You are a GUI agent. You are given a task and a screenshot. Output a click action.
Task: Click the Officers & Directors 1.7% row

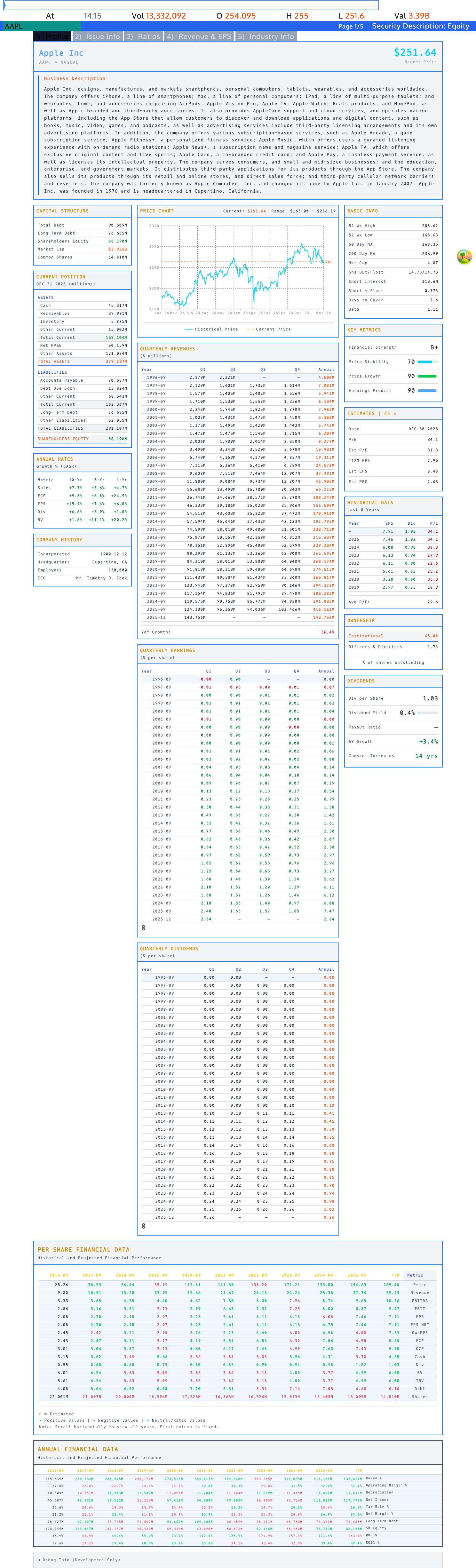pyautogui.click(x=393, y=647)
